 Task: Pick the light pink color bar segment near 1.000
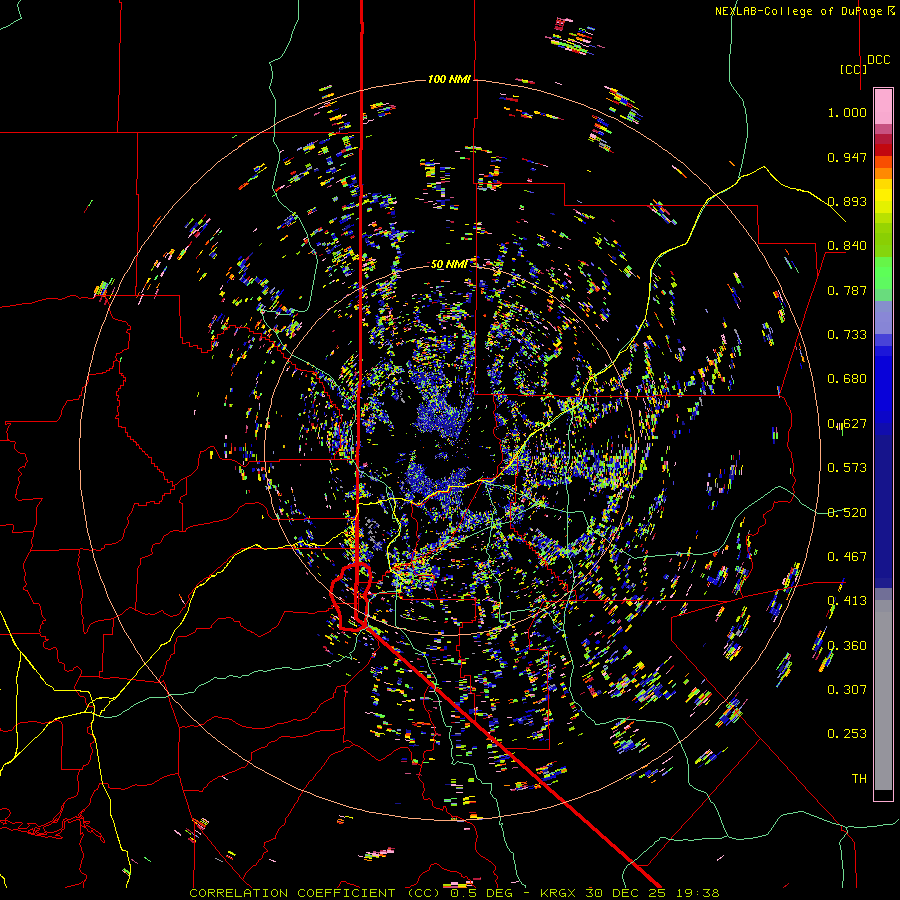pyautogui.click(x=883, y=106)
